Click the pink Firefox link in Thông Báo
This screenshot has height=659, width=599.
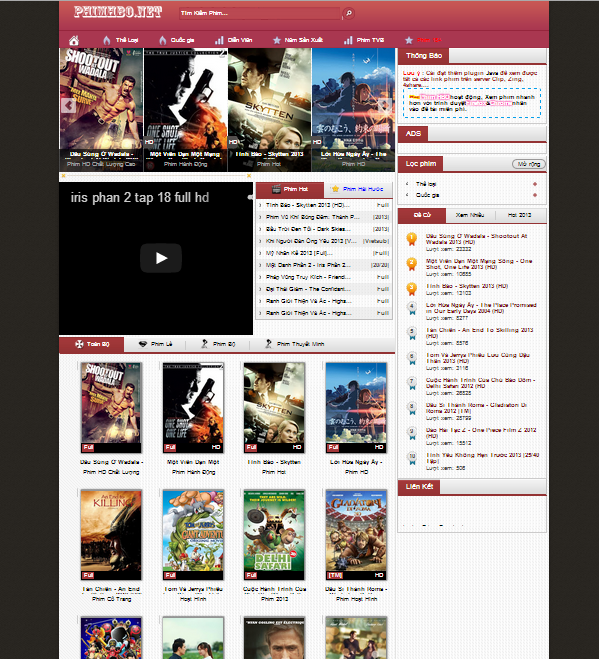475,103
